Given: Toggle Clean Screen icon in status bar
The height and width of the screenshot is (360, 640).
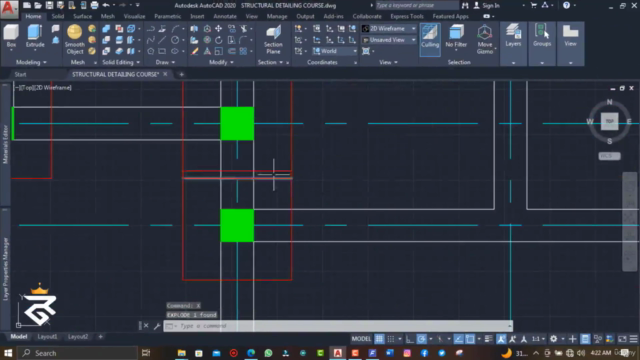Looking at the screenshot, I should tap(622, 339).
